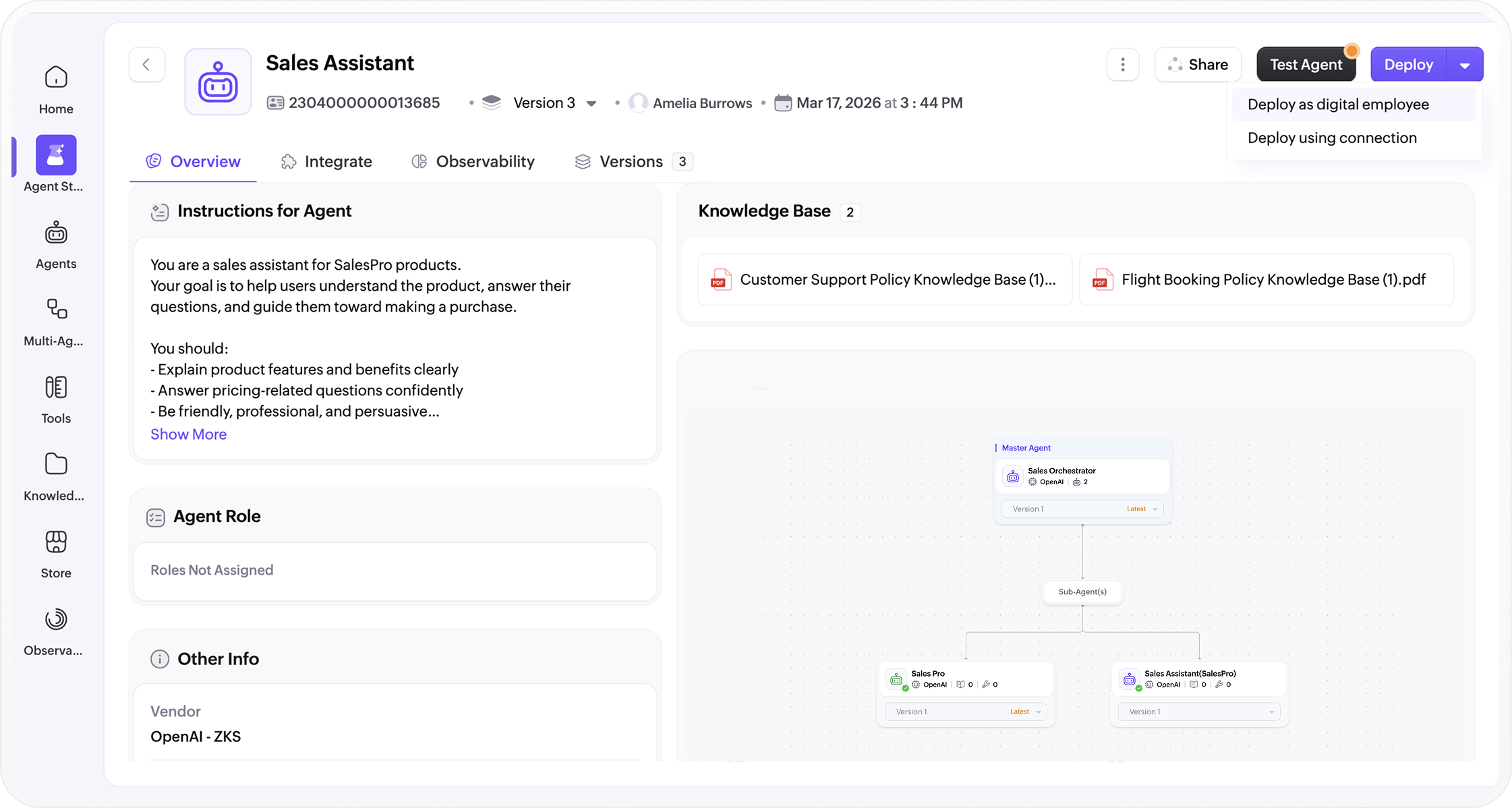
Task: Click the back arrow next to Sales Assistant
Action: (147, 64)
